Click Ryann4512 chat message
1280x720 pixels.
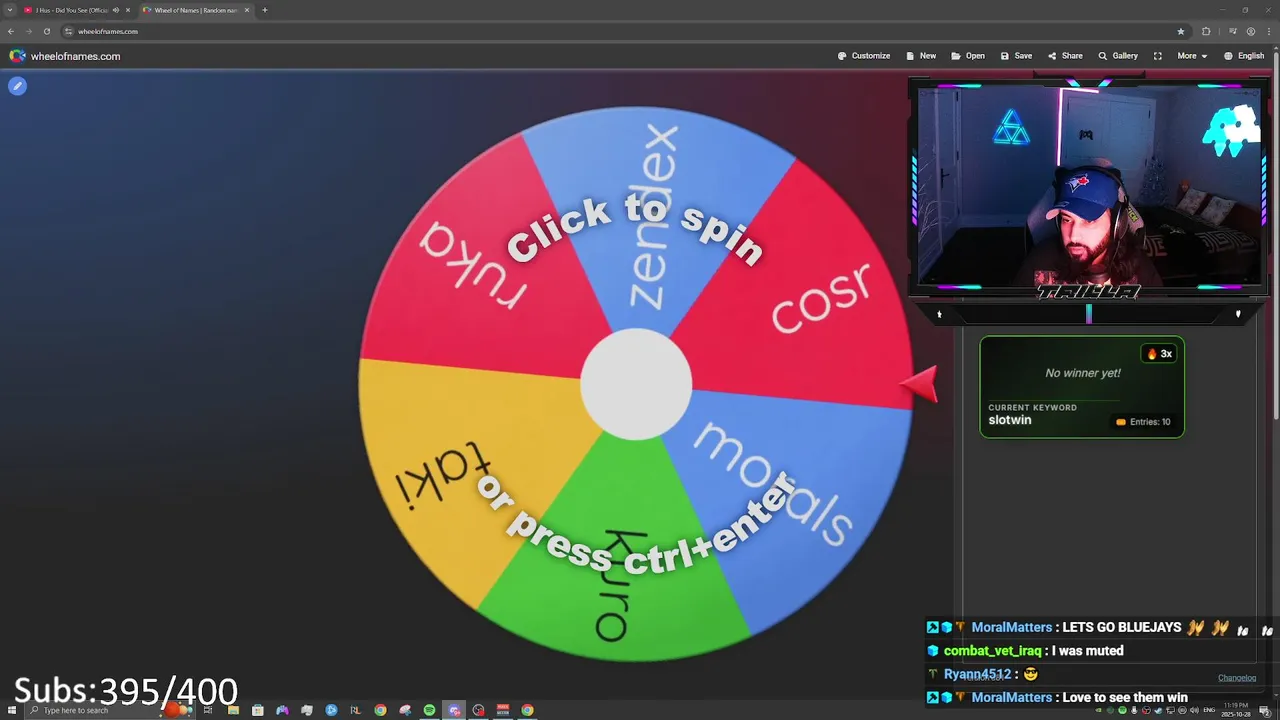click(984, 675)
